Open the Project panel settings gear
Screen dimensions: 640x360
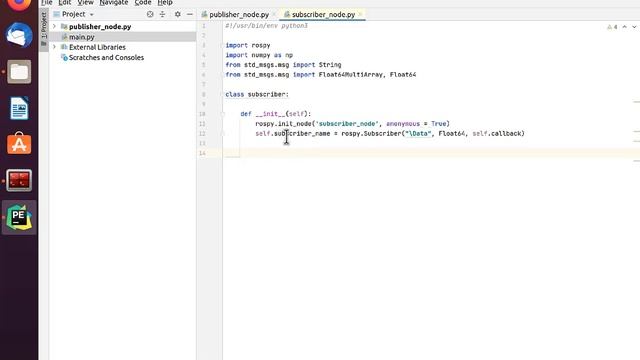(178, 14)
